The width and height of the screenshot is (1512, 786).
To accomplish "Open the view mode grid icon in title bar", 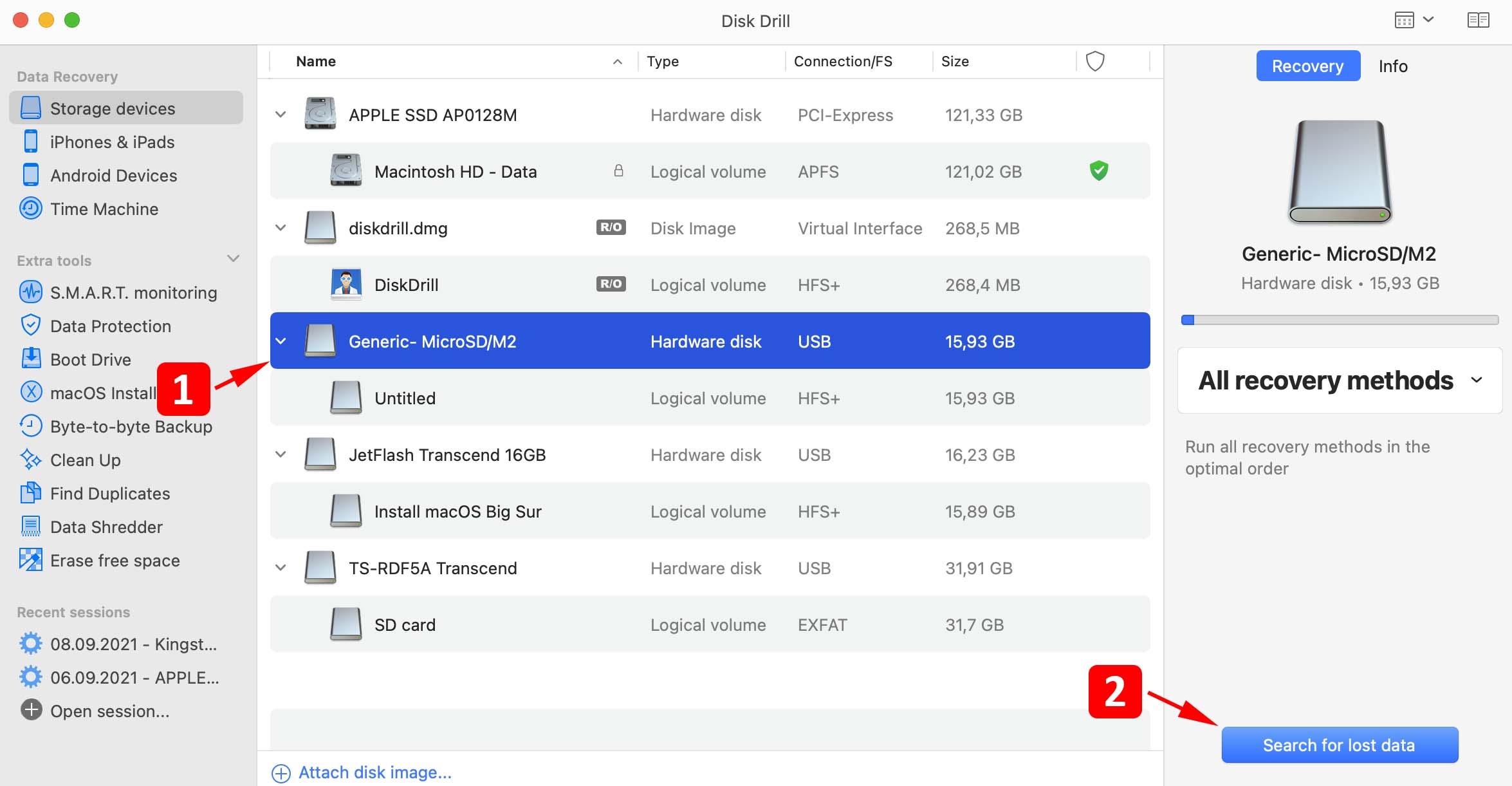I will point(1404,20).
